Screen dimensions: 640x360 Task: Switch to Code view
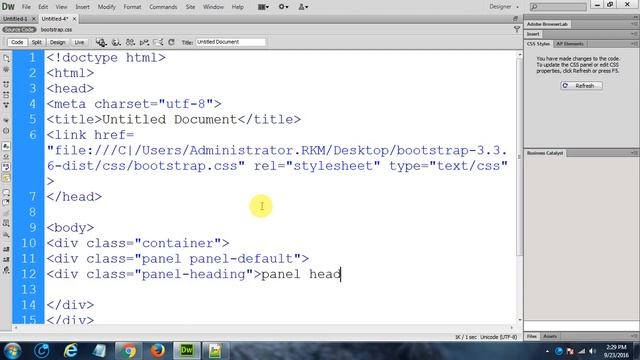point(17,42)
